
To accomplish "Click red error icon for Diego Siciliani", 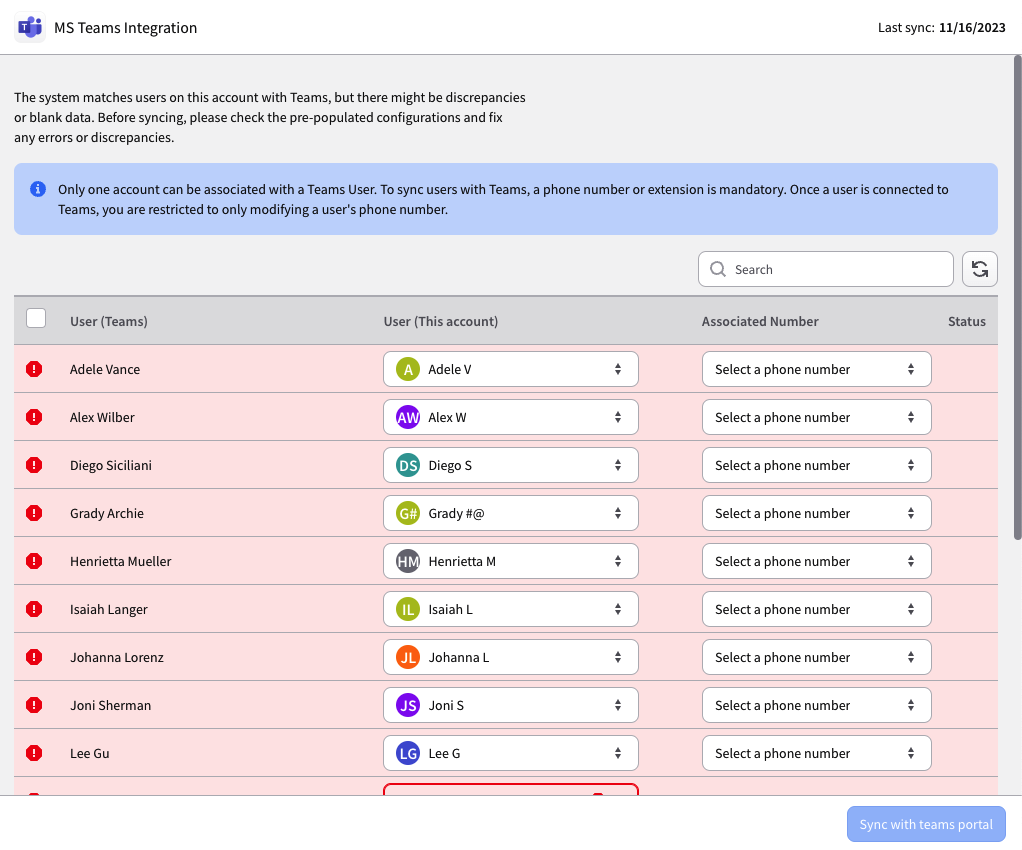I will [34, 465].
